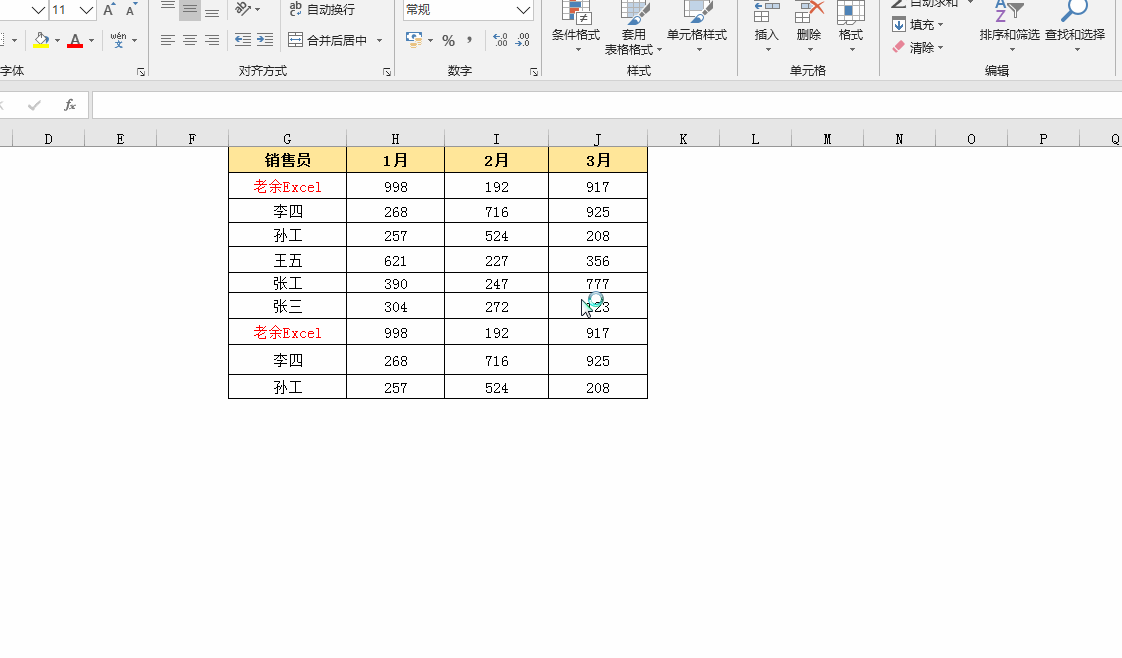This screenshot has width=1122, height=658.
Task: Toggle align text left
Action: [x=167, y=40]
